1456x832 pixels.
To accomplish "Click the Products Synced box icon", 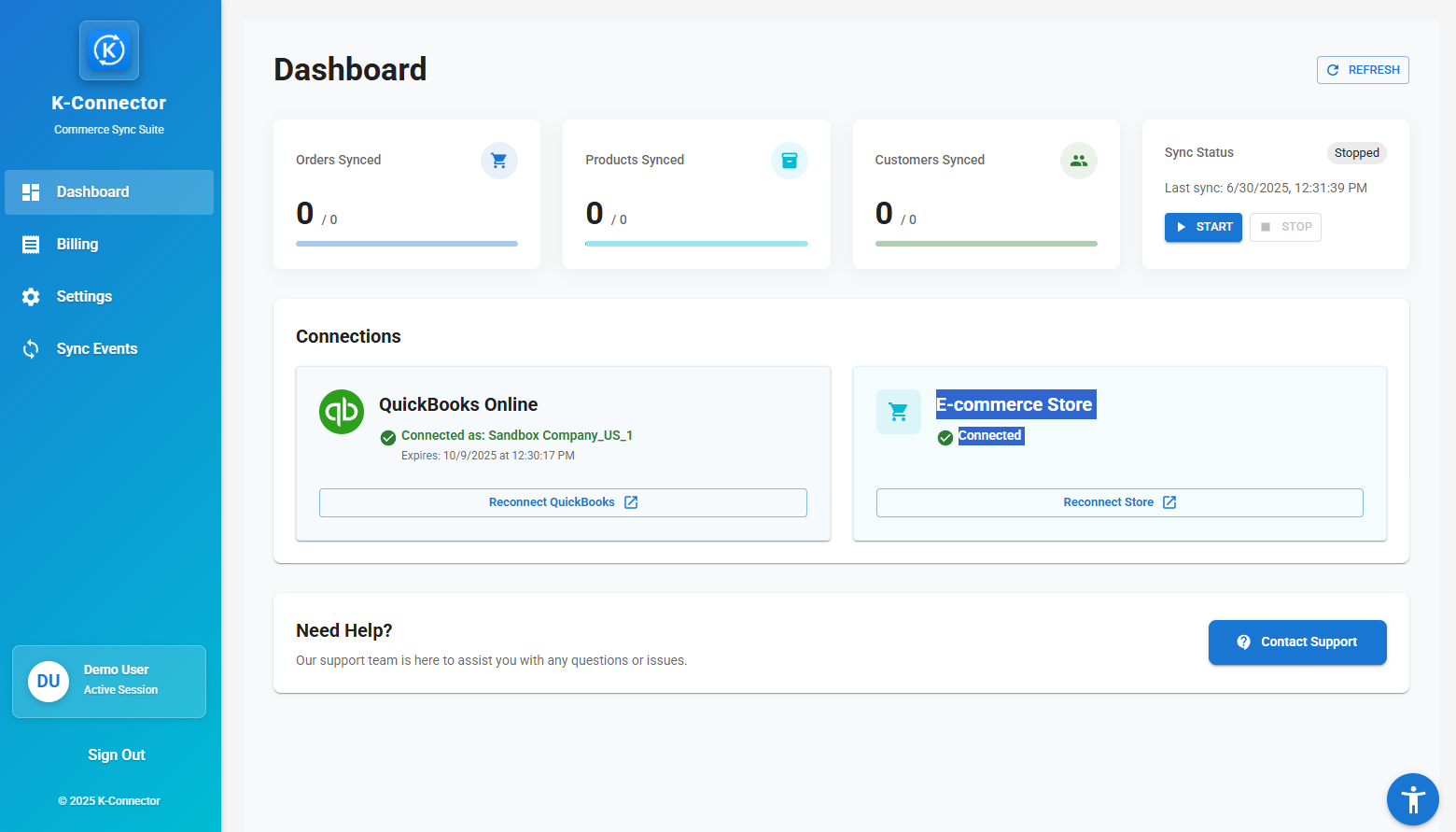I will (x=790, y=161).
